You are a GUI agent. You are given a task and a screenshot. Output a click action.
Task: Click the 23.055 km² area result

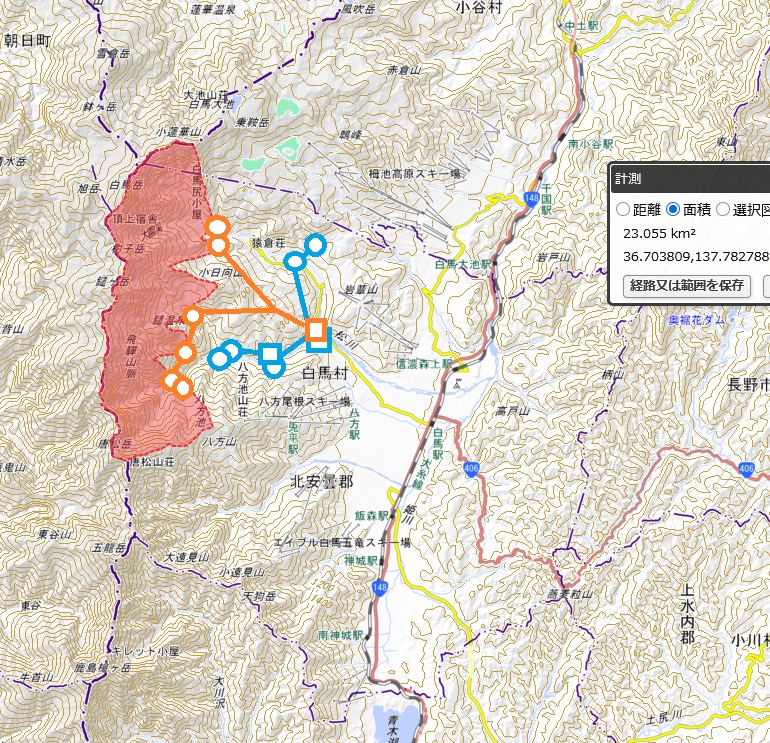click(659, 233)
